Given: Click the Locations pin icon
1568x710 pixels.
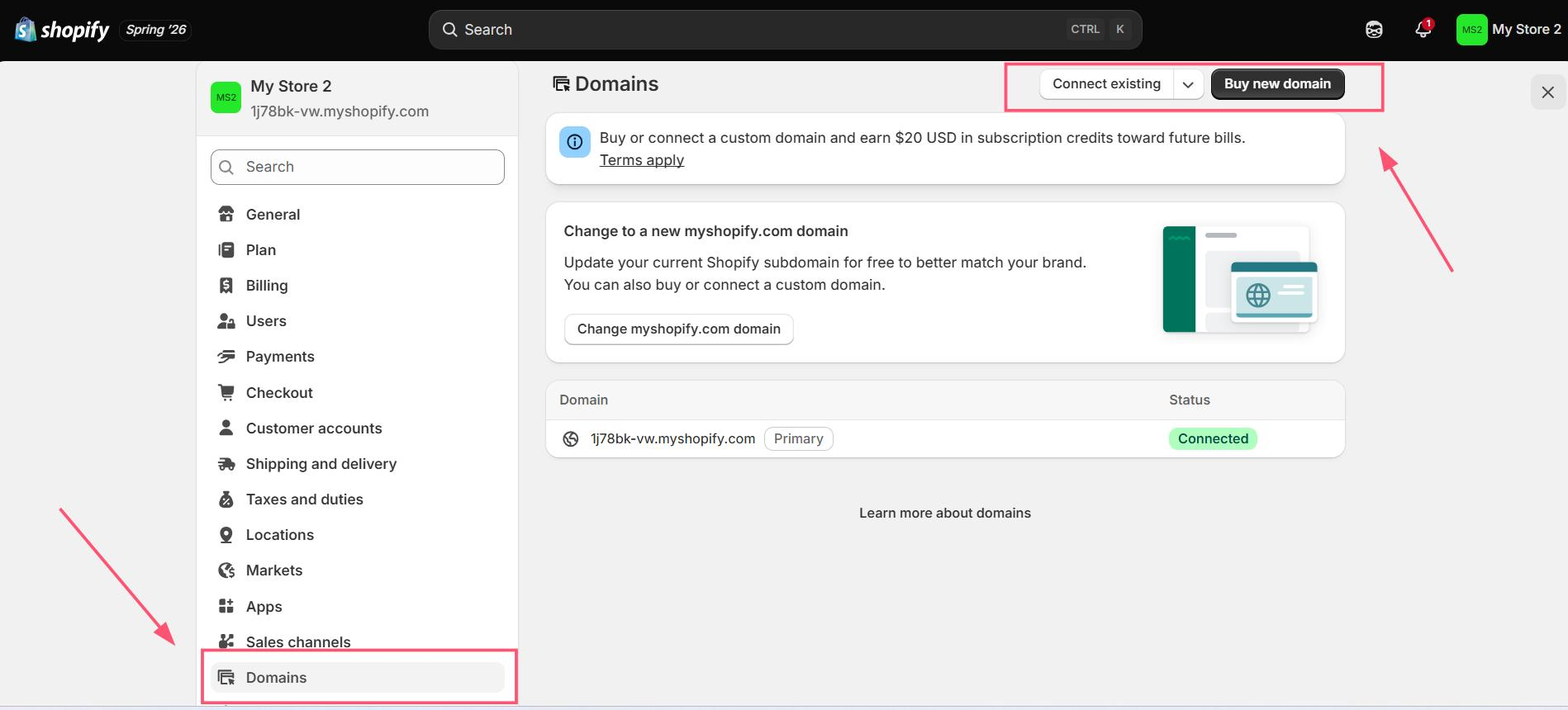Looking at the screenshot, I should pyautogui.click(x=226, y=535).
